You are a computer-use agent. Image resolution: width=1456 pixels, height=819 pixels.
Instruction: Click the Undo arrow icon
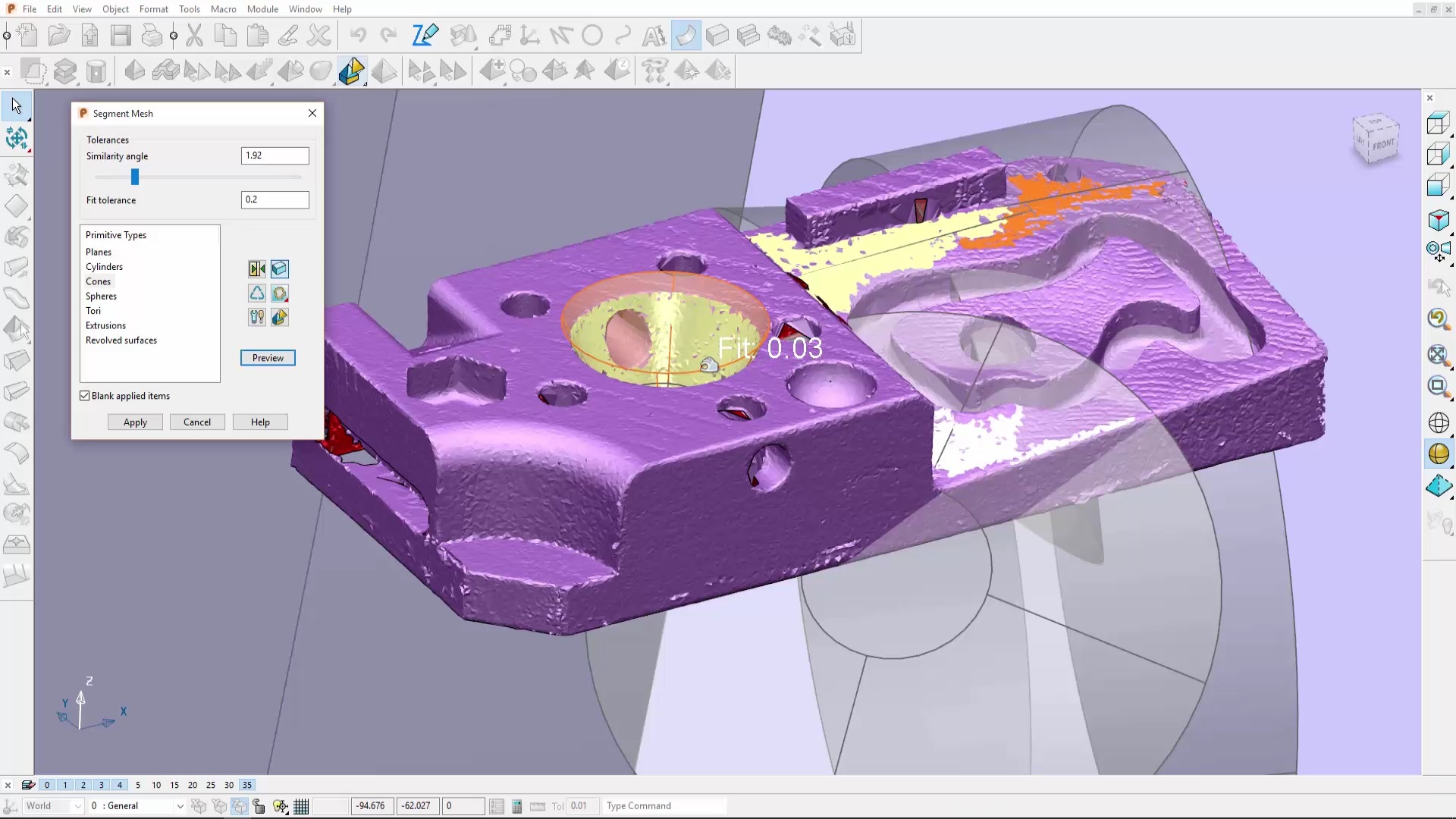(x=358, y=36)
